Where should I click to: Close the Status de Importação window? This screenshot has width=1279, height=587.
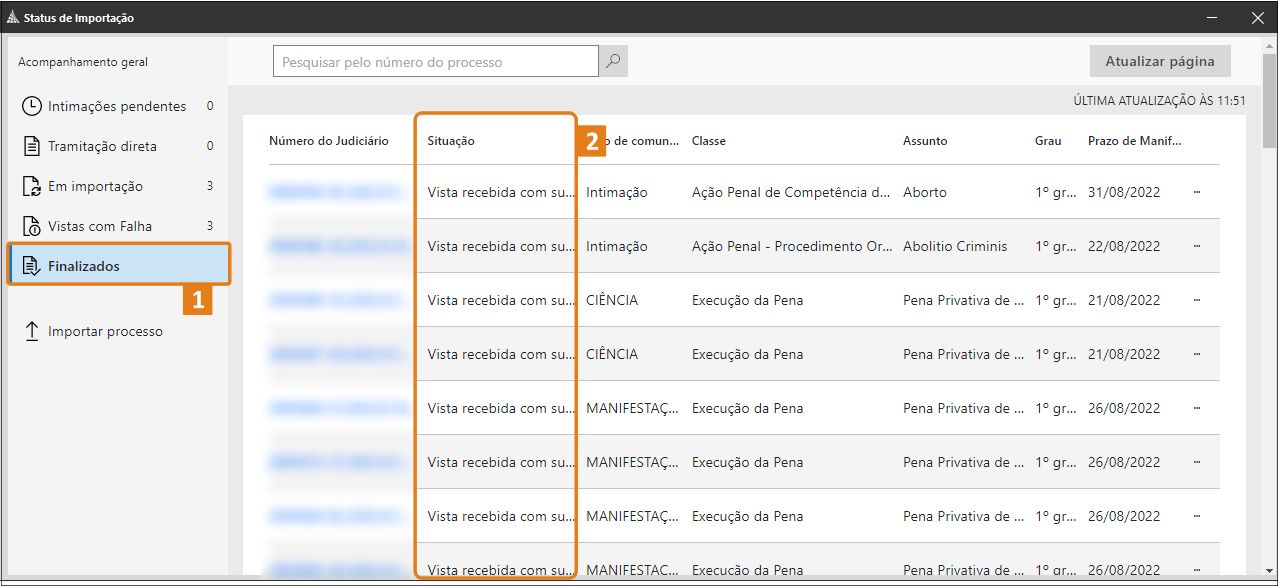1257,17
